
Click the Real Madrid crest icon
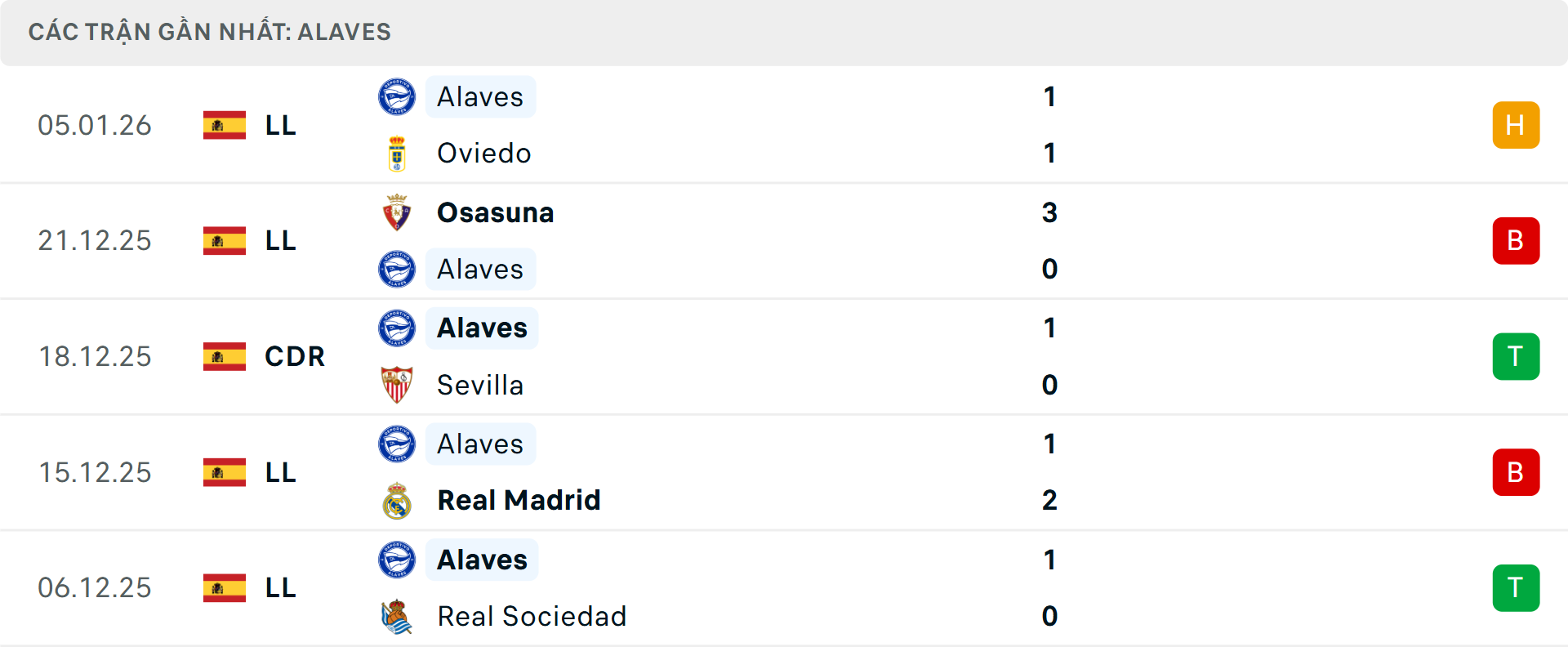(397, 500)
